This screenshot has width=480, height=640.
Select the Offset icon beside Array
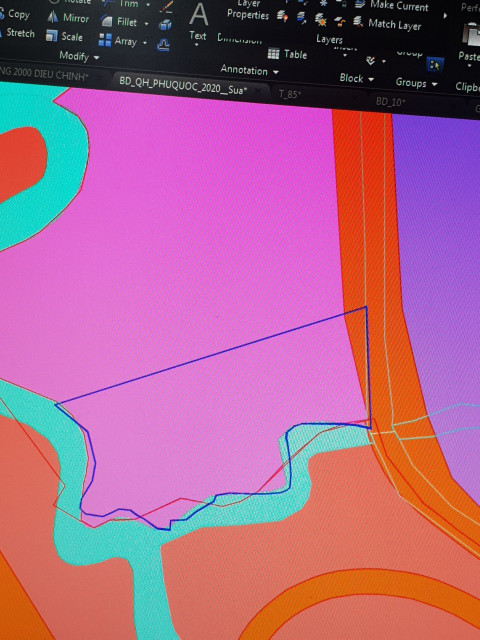click(163, 44)
